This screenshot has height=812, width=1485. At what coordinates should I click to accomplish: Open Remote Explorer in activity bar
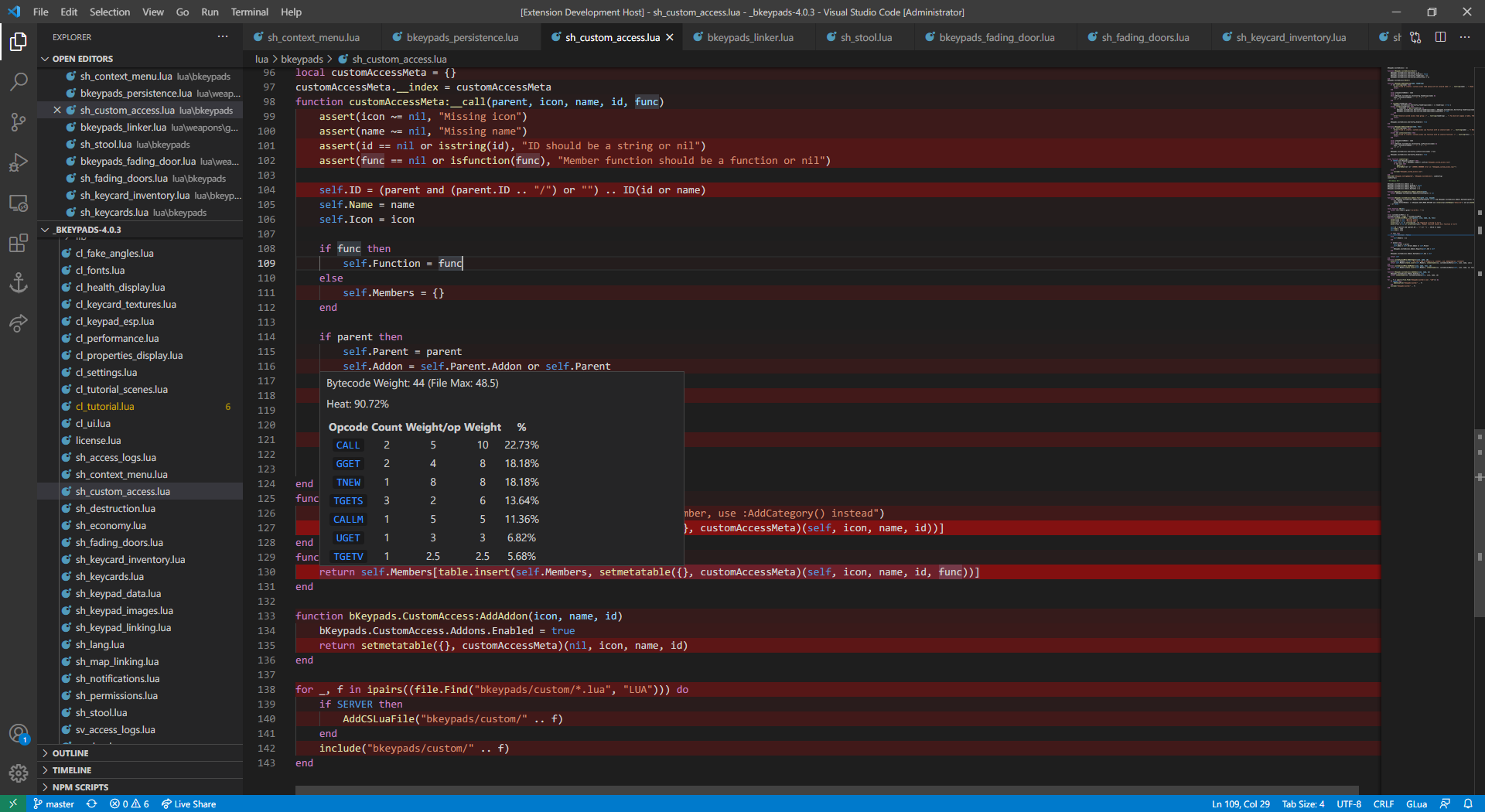click(19, 203)
